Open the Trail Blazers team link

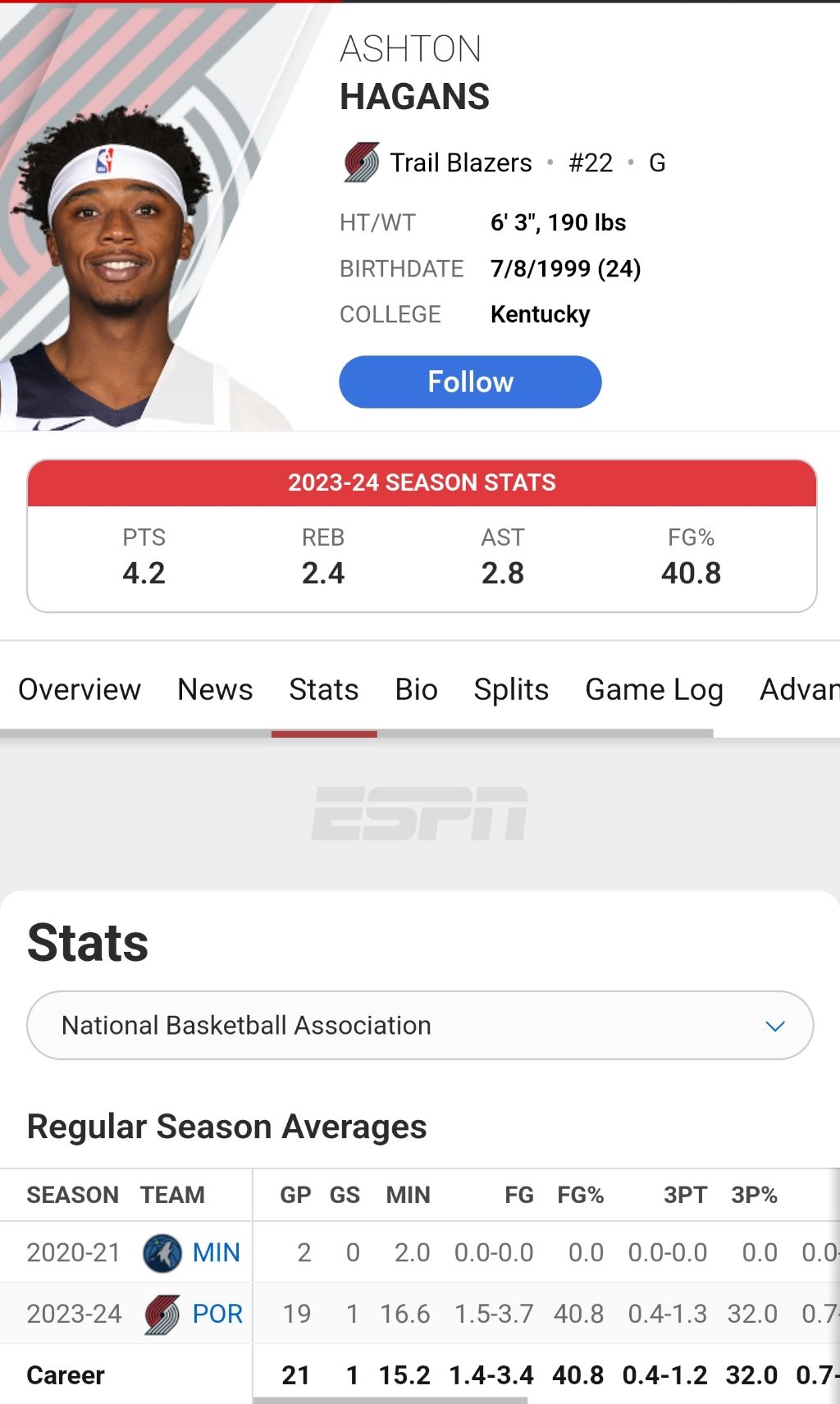tap(460, 162)
